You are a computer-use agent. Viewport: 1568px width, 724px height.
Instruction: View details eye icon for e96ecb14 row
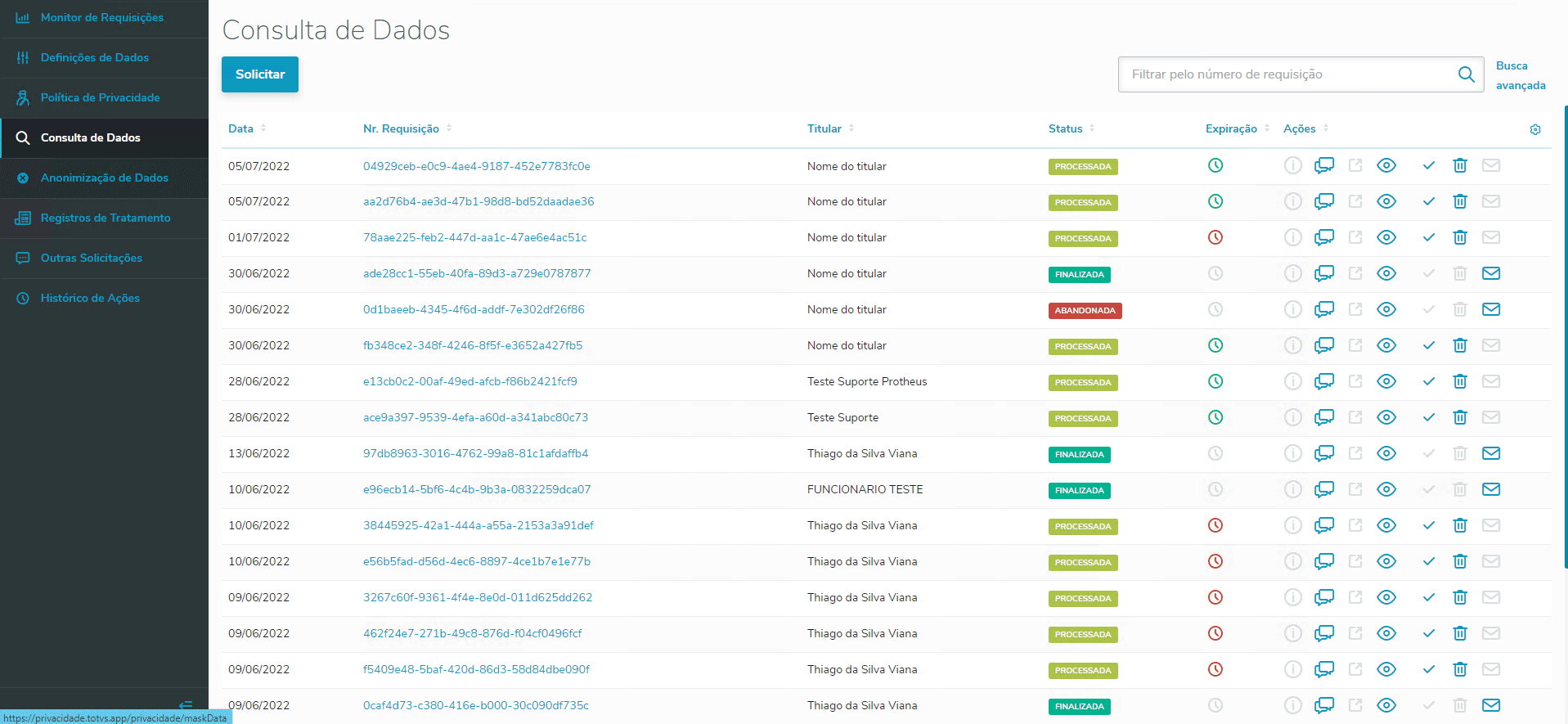coord(1386,489)
